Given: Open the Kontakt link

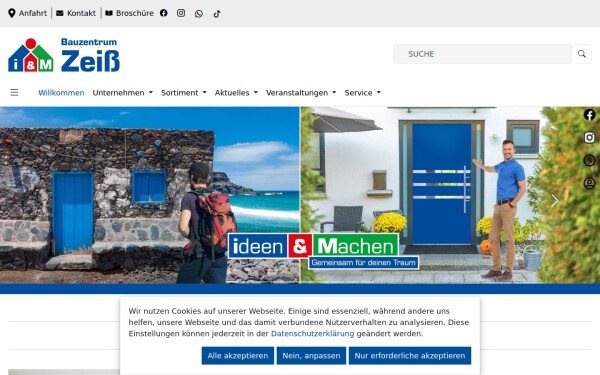Looking at the screenshot, I should [76, 13].
